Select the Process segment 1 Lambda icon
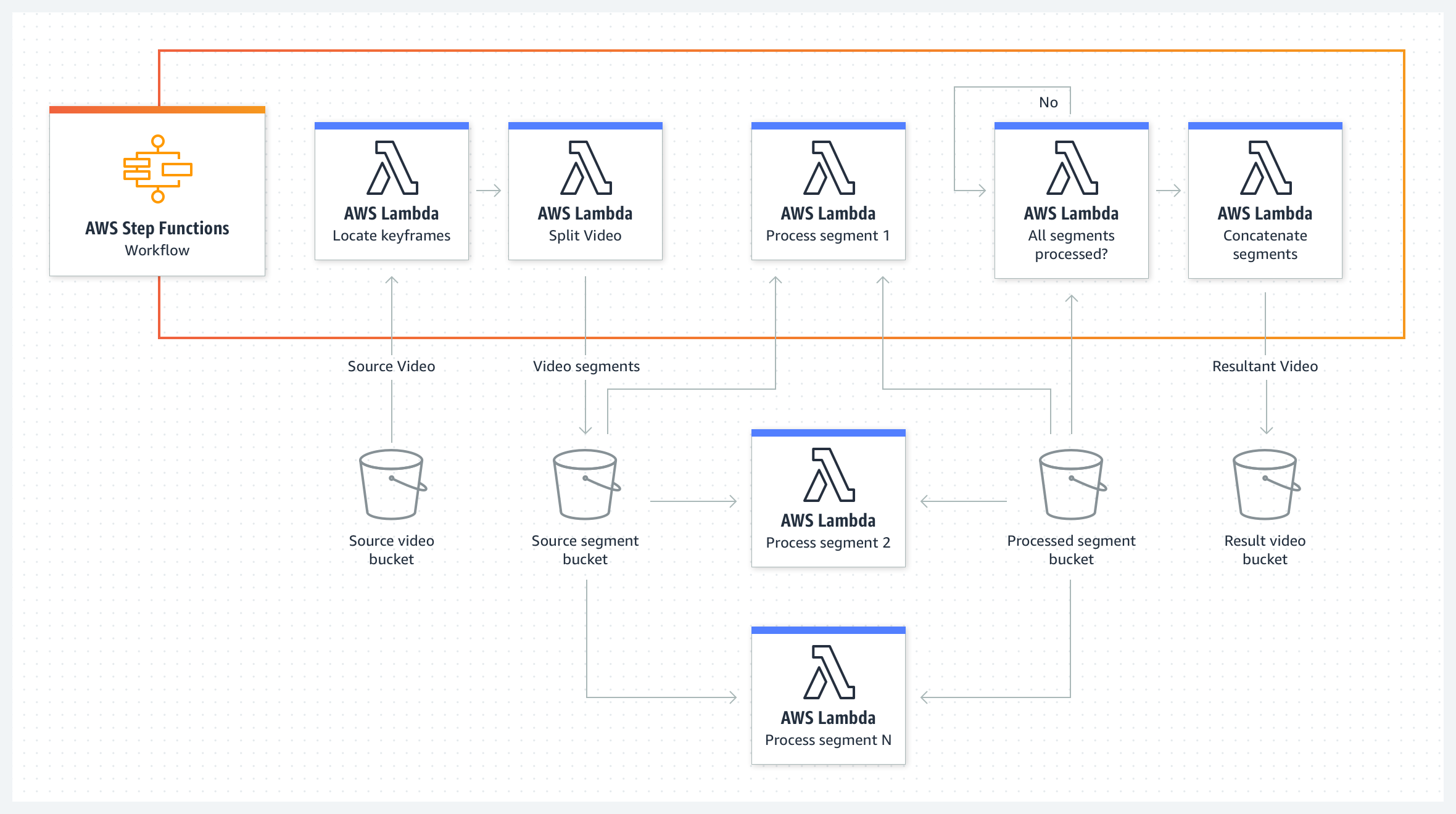This screenshot has width=1456, height=814. pyautogui.click(x=829, y=168)
